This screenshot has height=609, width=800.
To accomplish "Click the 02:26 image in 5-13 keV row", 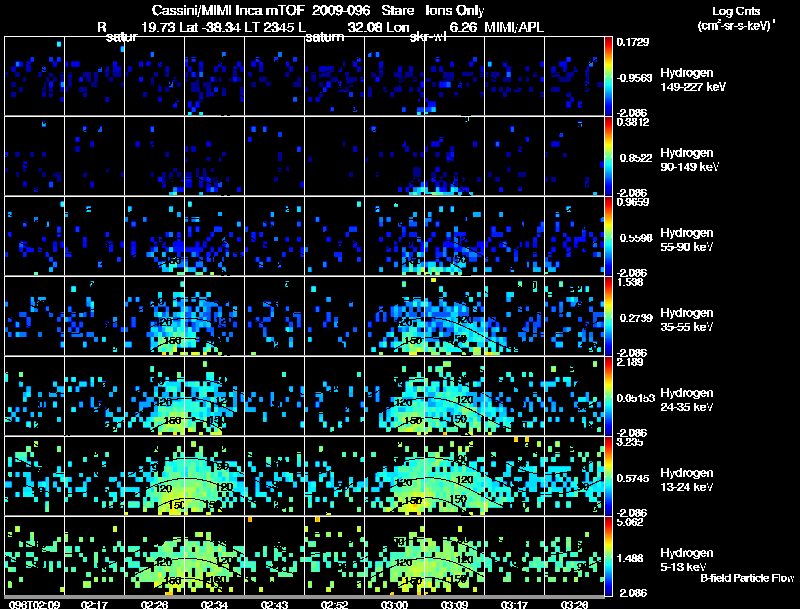I will click(155, 556).
